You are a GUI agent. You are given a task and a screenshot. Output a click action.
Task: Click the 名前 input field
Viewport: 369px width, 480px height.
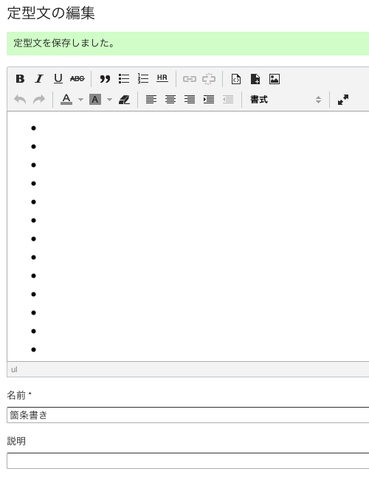pos(188,415)
